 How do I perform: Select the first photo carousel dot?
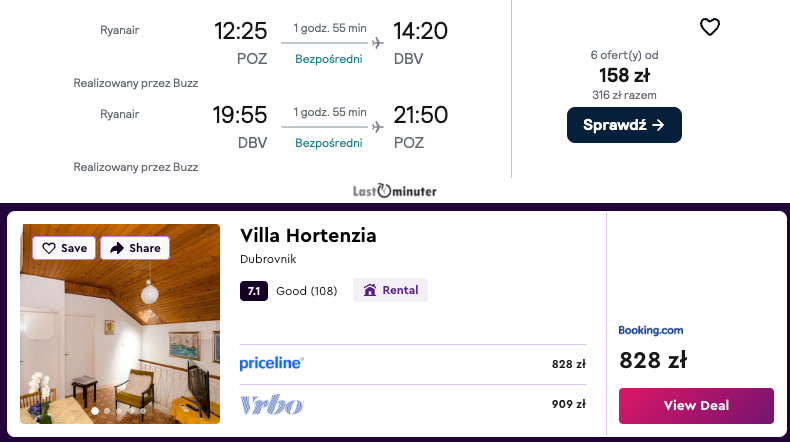point(96,410)
